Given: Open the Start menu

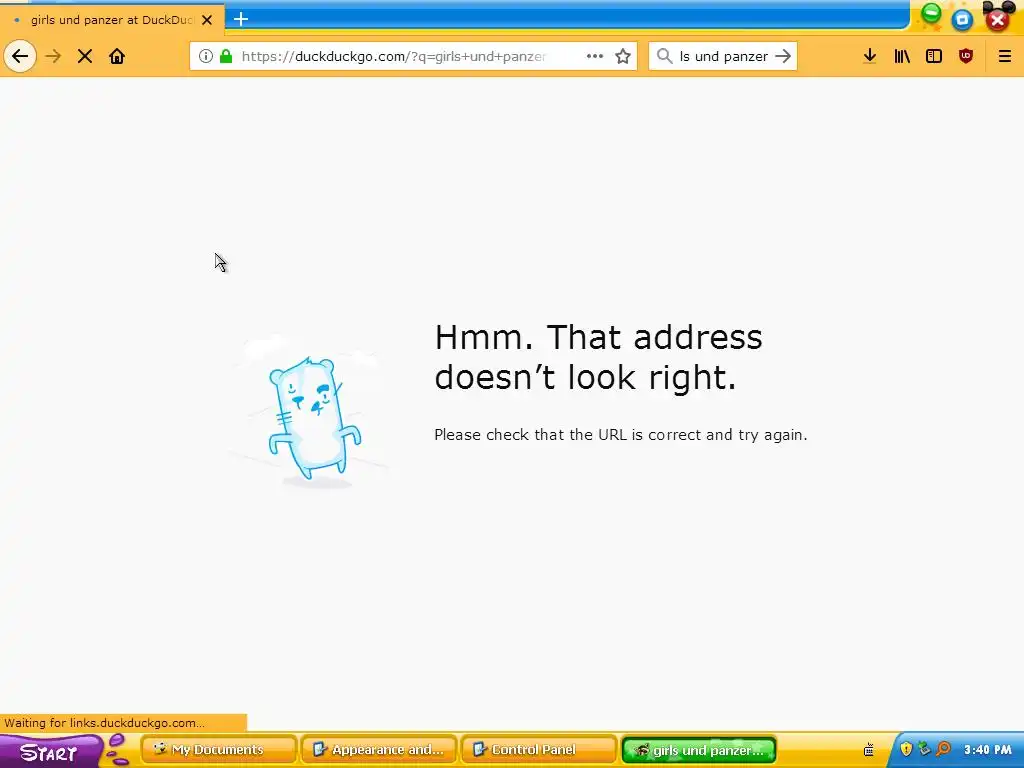Looking at the screenshot, I should pos(51,751).
